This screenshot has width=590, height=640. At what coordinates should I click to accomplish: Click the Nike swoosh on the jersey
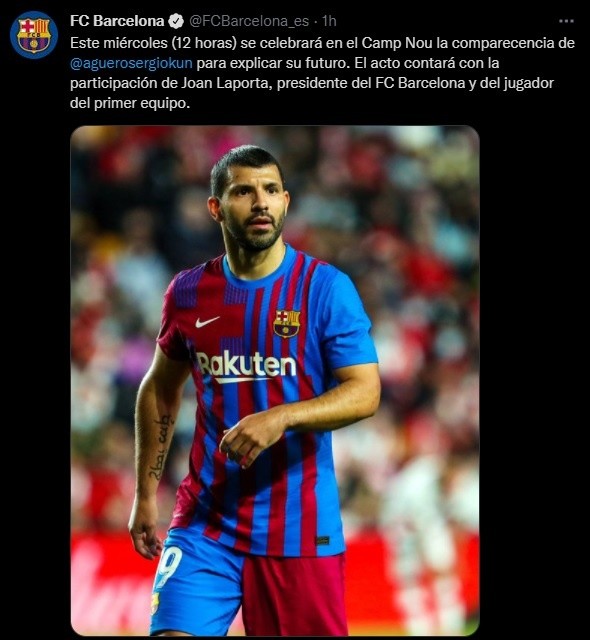pos(207,322)
